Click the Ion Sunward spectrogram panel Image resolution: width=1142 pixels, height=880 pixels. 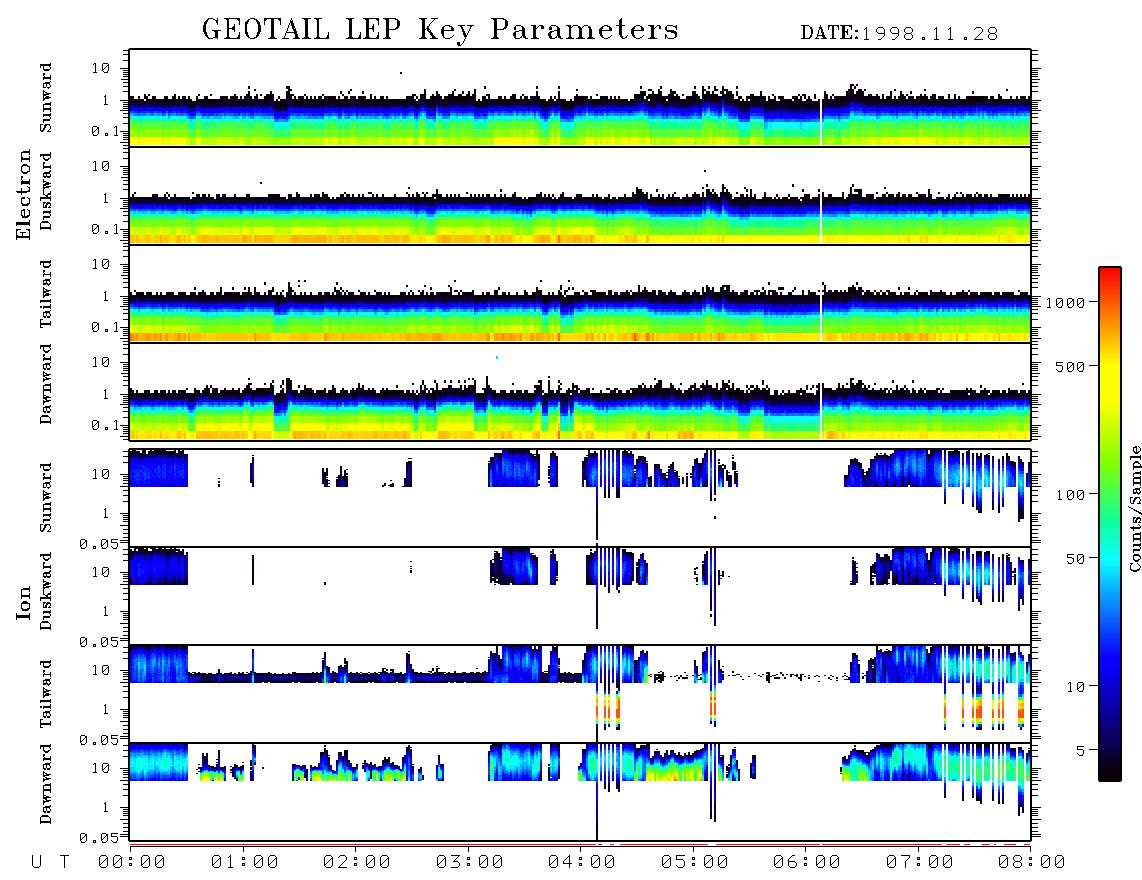pyautogui.click(x=580, y=498)
